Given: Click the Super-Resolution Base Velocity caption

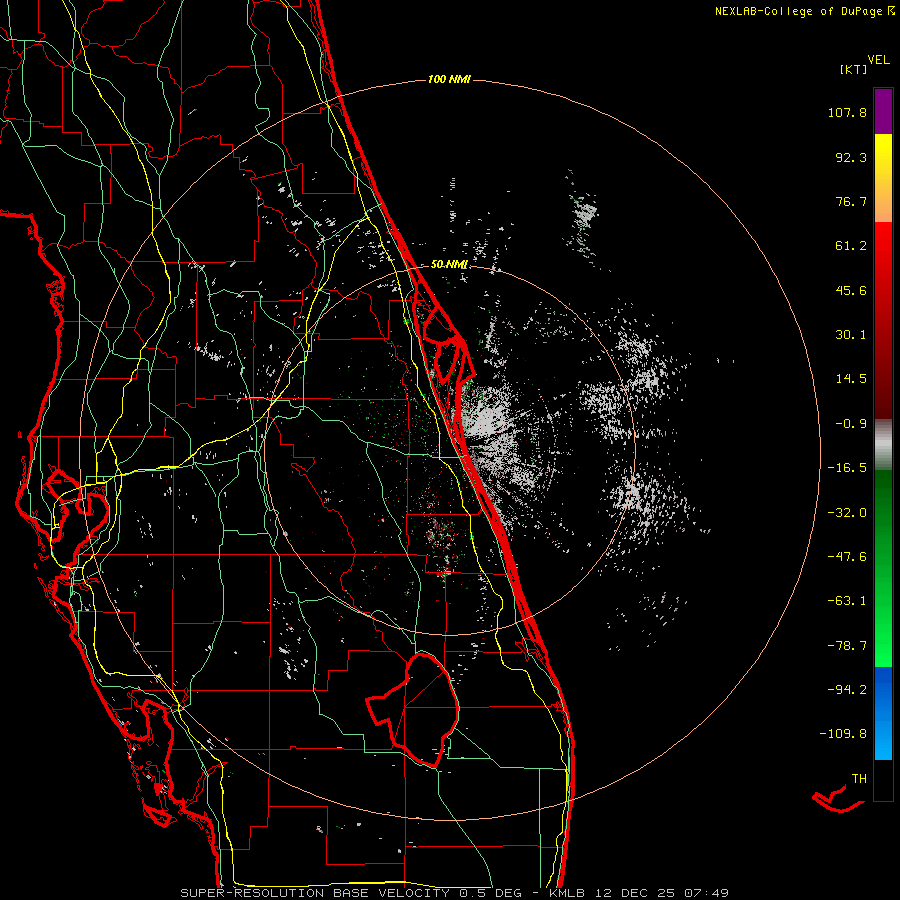Looking at the screenshot, I should point(455,893).
